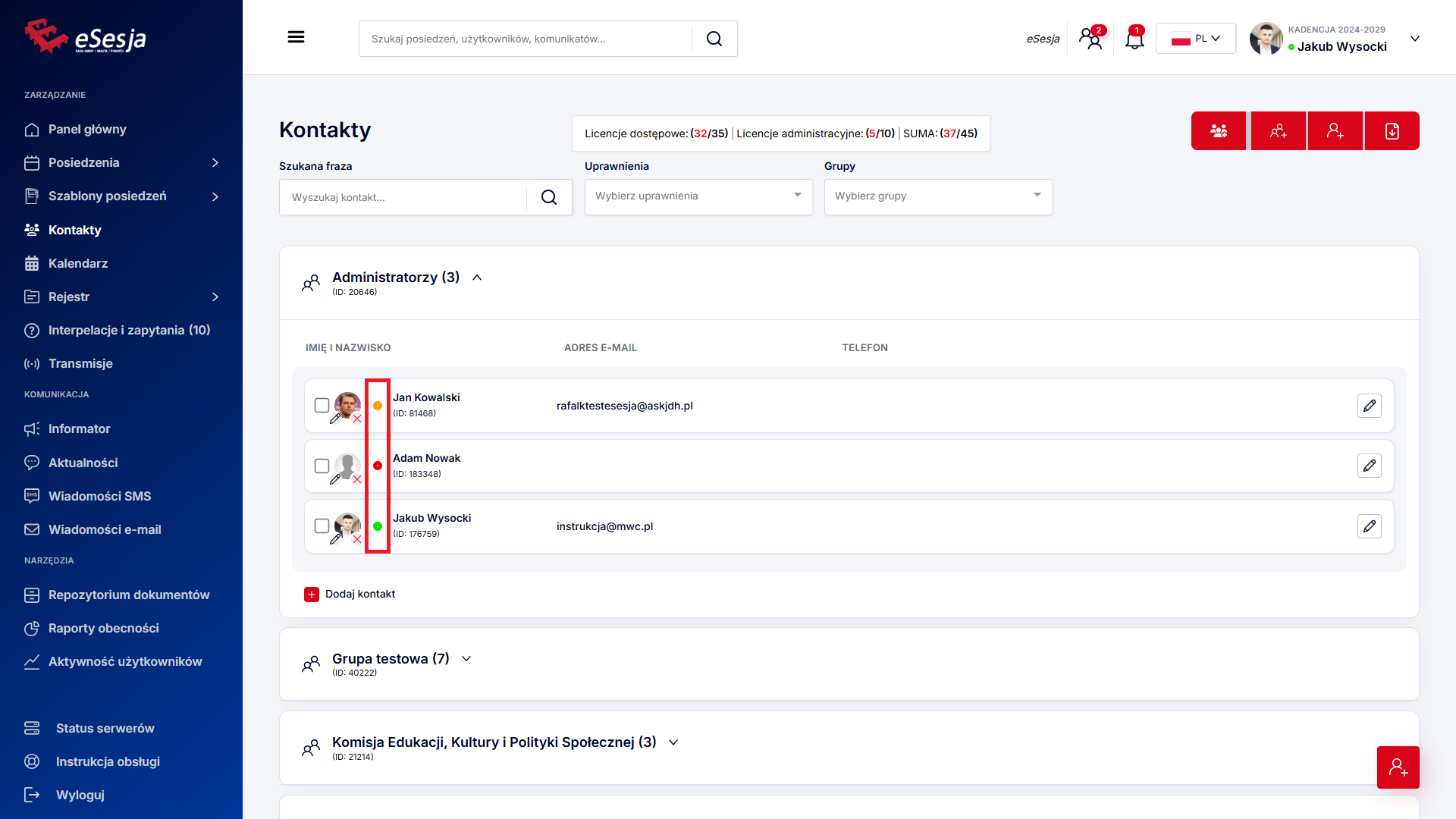
Task: Edit Jan Kowalski with pencil icon
Action: pos(1369,406)
